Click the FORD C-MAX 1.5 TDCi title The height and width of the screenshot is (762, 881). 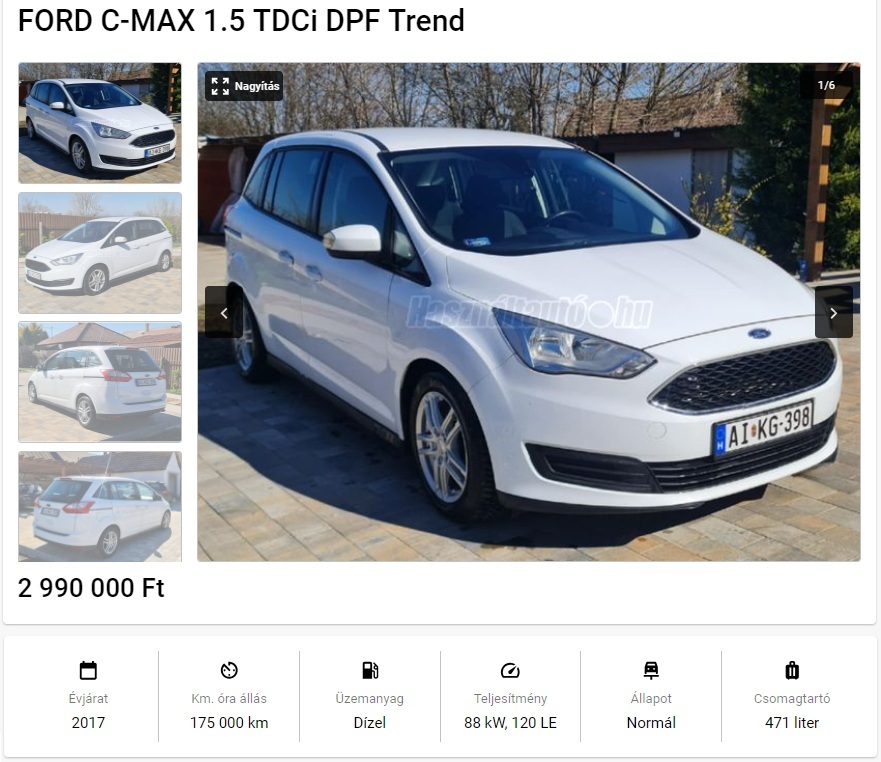point(241,21)
